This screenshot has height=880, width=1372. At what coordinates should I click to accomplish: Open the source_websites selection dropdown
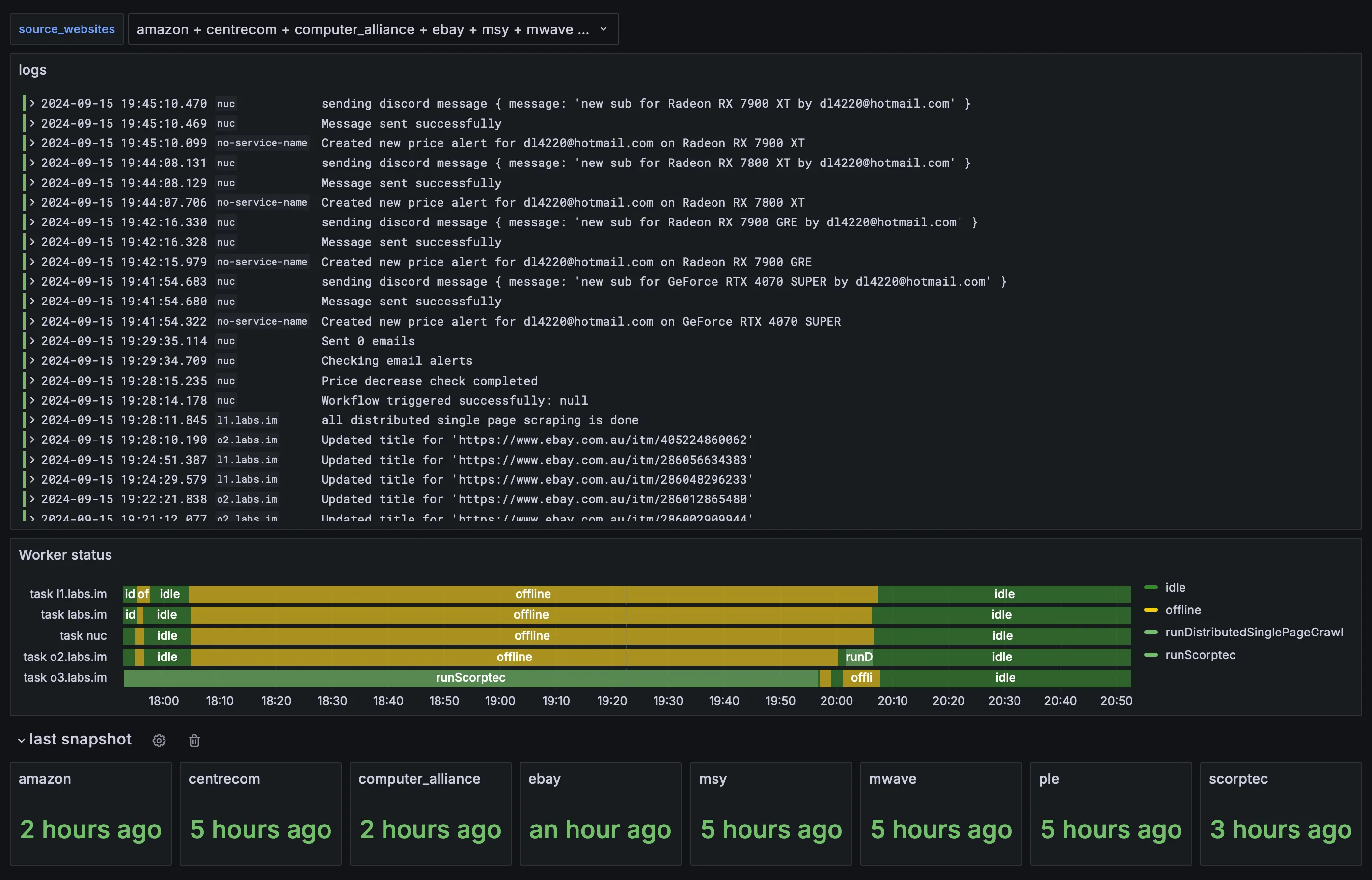click(x=374, y=29)
